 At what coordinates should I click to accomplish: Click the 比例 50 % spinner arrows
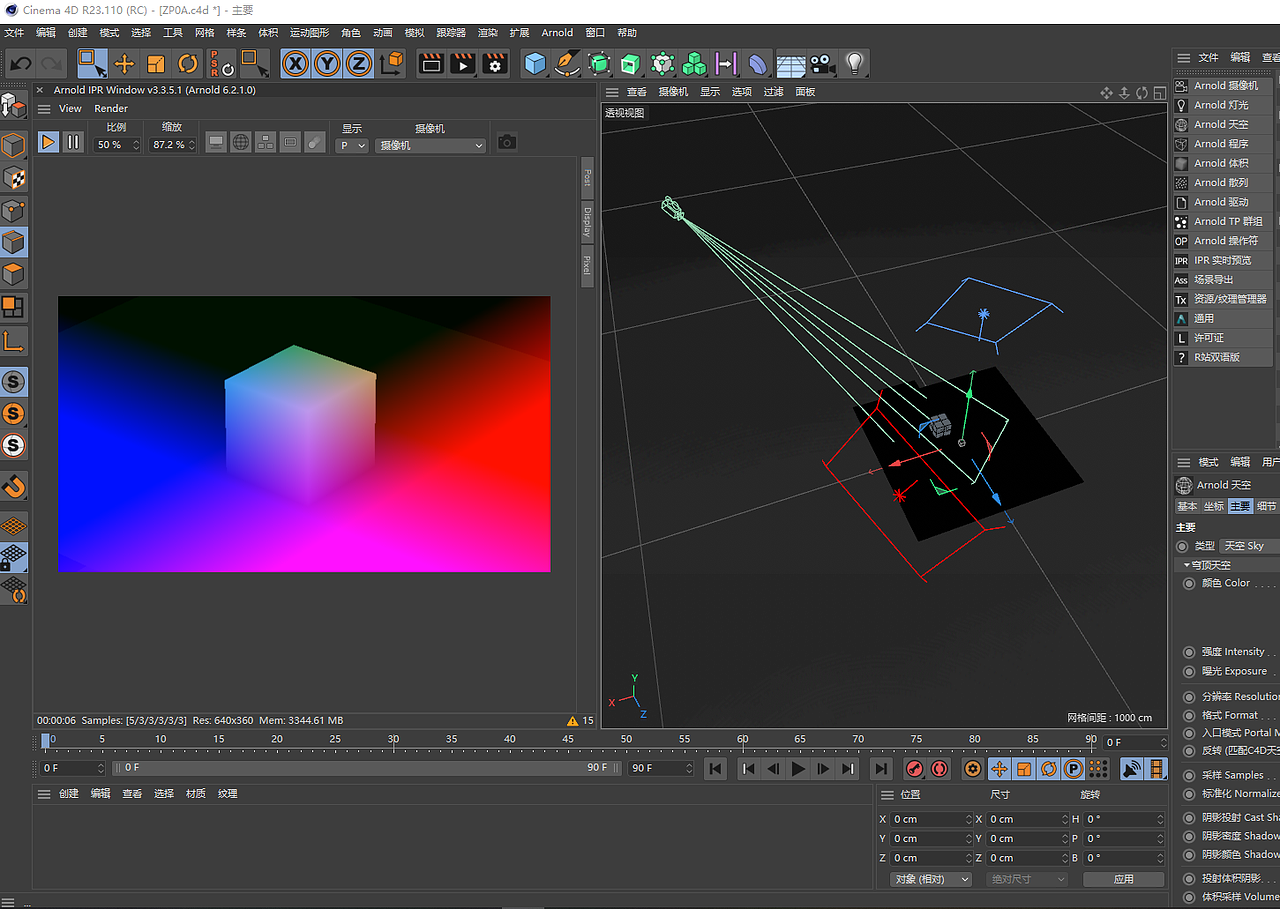(137, 145)
